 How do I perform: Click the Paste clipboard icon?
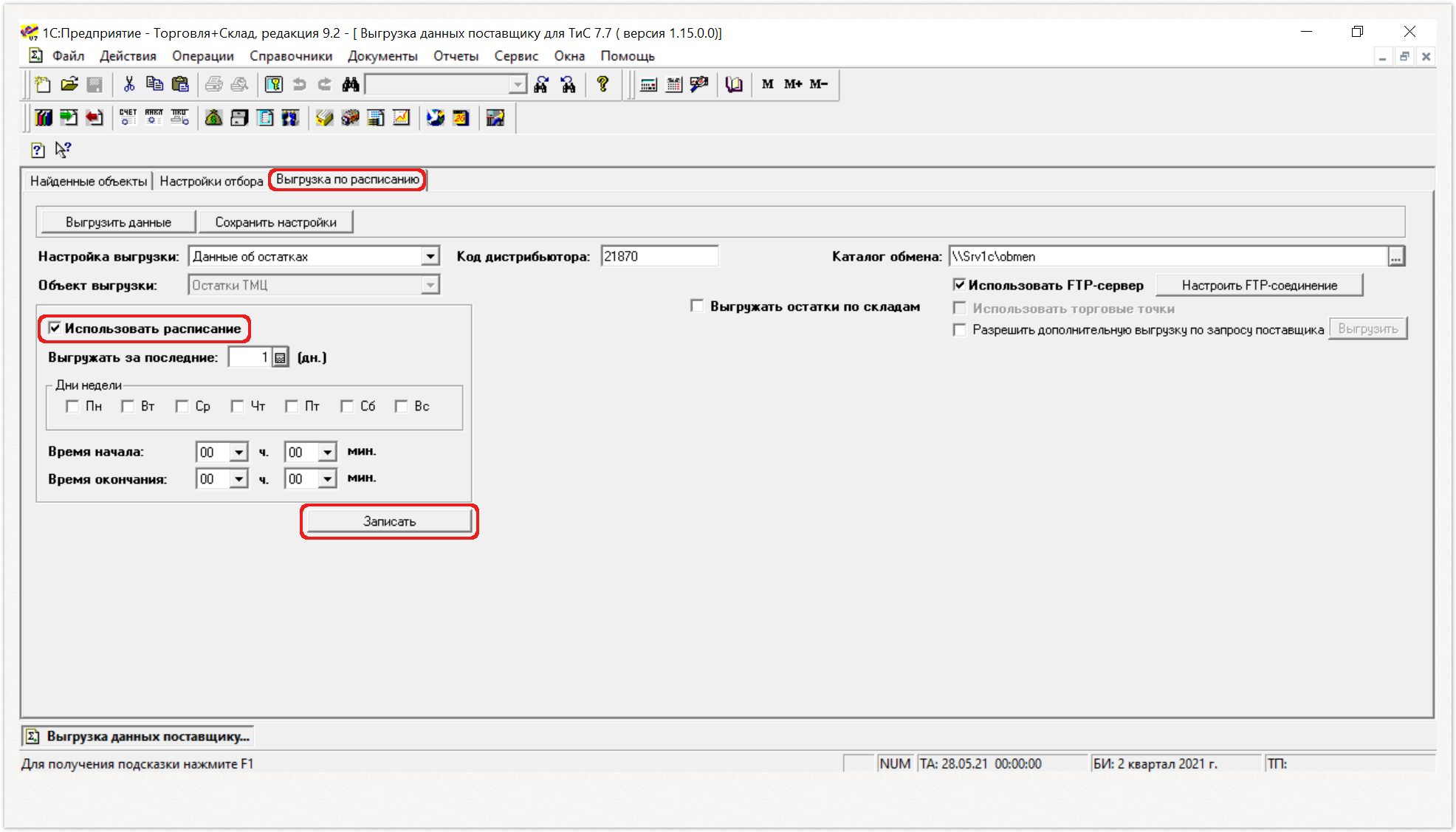[x=180, y=84]
